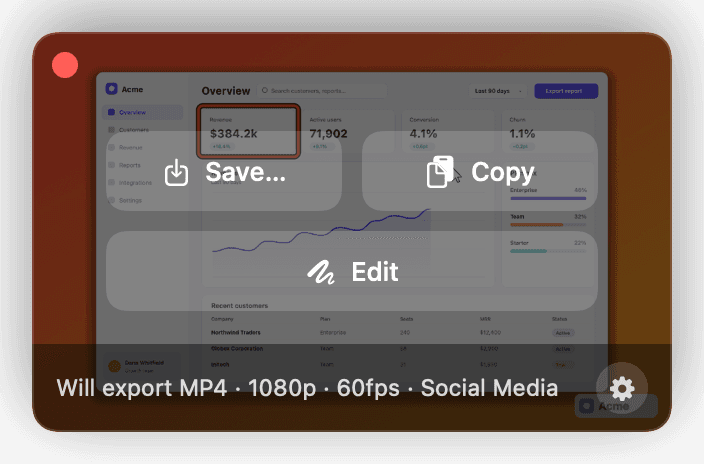The width and height of the screenshot is (704, 464).
Task: Click "Will export MP4 · 1080p · 60fps" text
Action: [x=228, y=388]
